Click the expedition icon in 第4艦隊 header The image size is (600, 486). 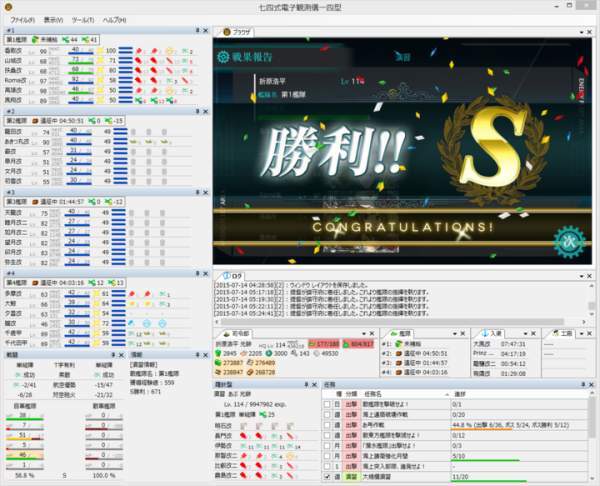coord(35,283)
